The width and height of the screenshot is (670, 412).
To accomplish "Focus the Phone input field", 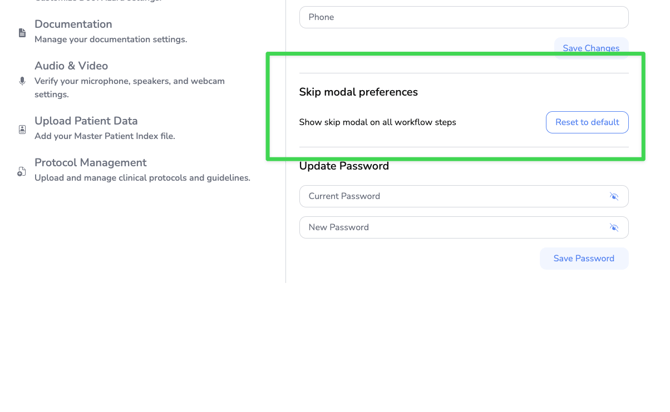I will pos(463,17).
